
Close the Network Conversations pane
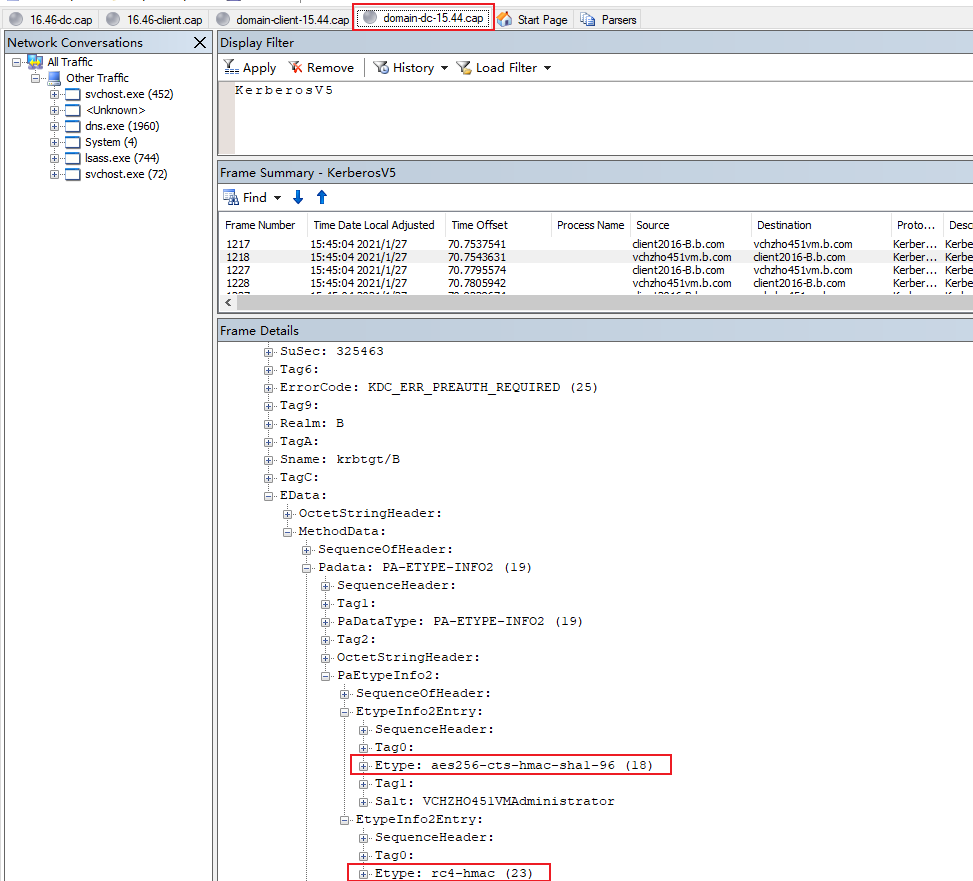coord(200,43)
